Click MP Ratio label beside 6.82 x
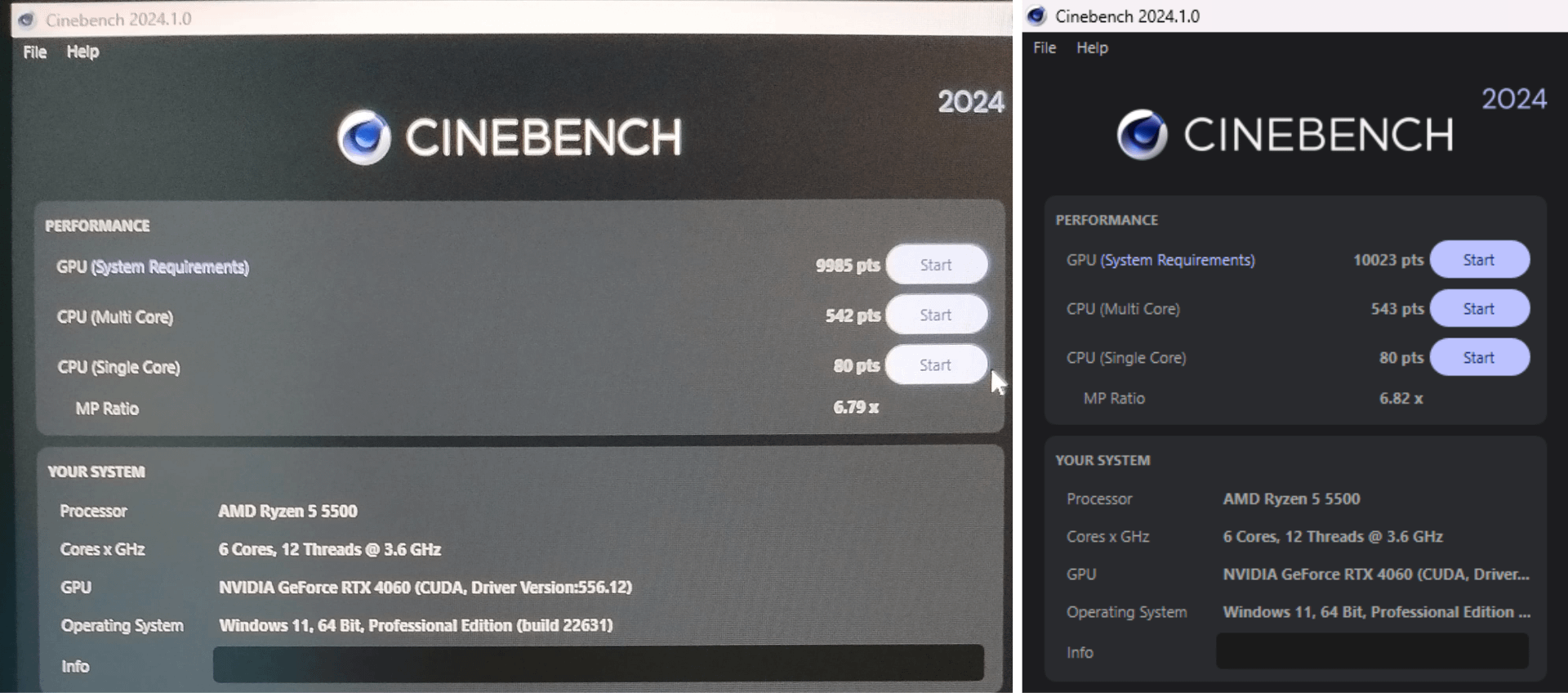 [x=1114, y=399]
